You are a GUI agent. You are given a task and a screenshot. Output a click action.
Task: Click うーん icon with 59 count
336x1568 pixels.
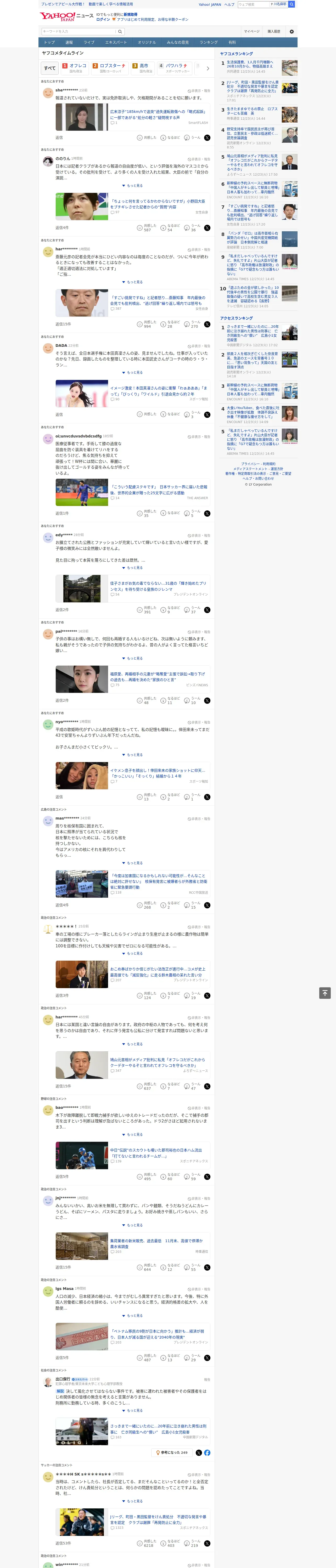tap(187, 1177)
